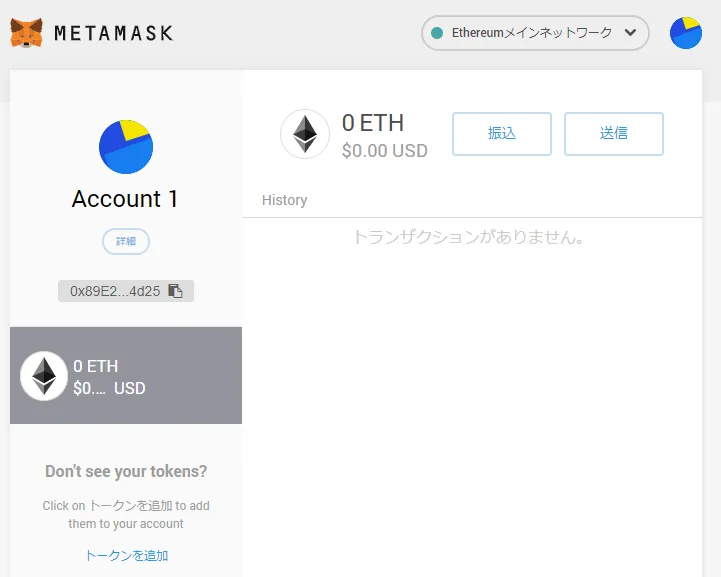
Task: Click the green network status dot
Action: (437, 33)
